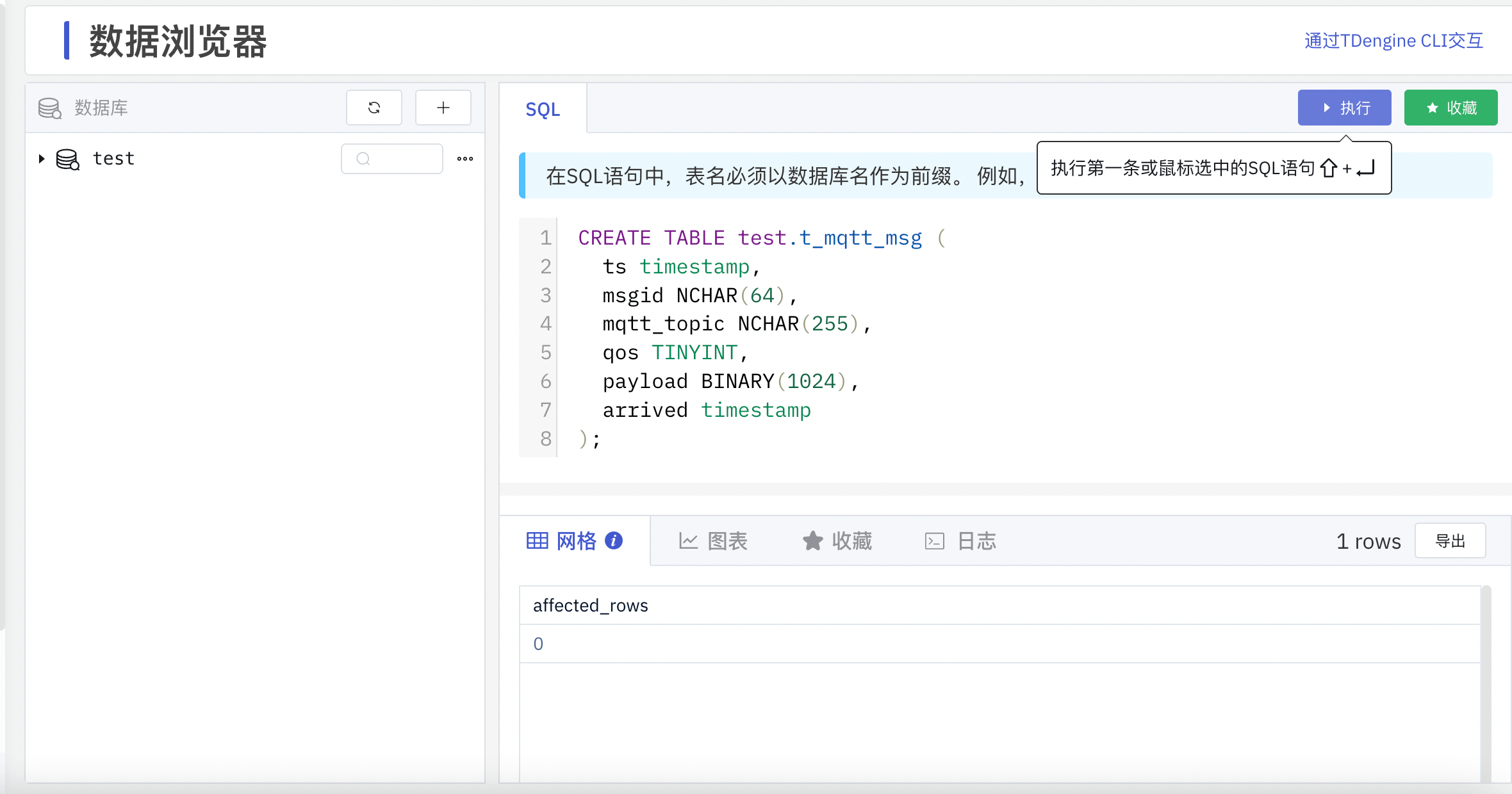Click the search magnifier in the database search field
This screenshot has height=794, width=1512.
pos(363,158)
